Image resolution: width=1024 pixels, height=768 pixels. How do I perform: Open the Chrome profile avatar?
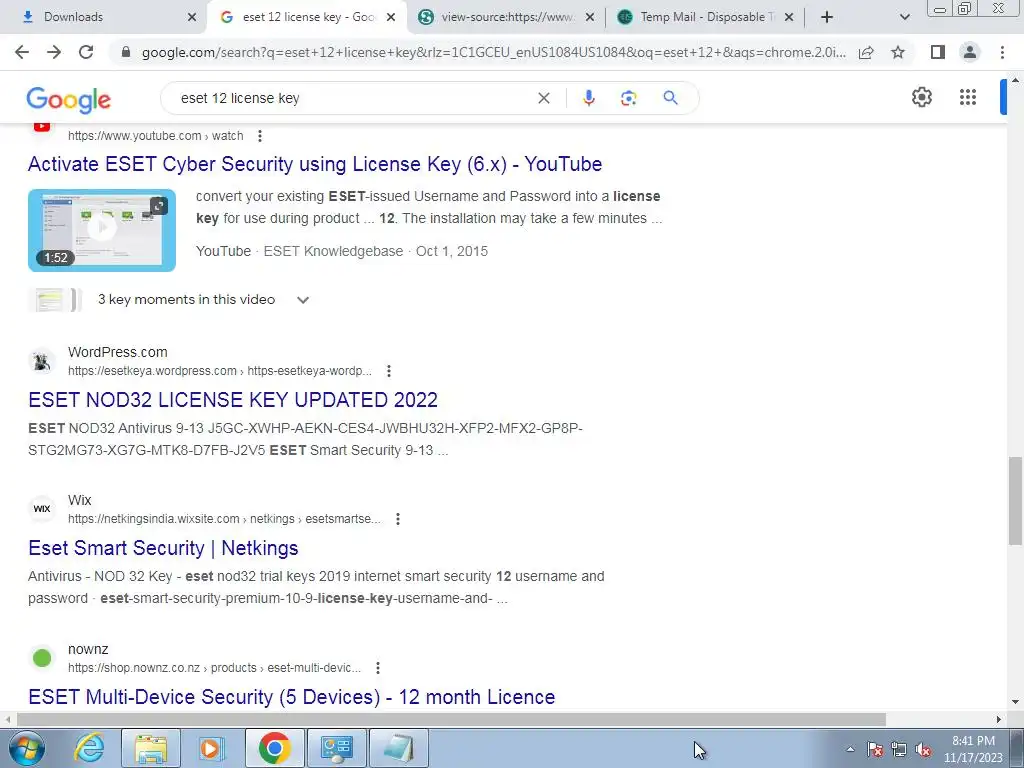coord(970,52)
